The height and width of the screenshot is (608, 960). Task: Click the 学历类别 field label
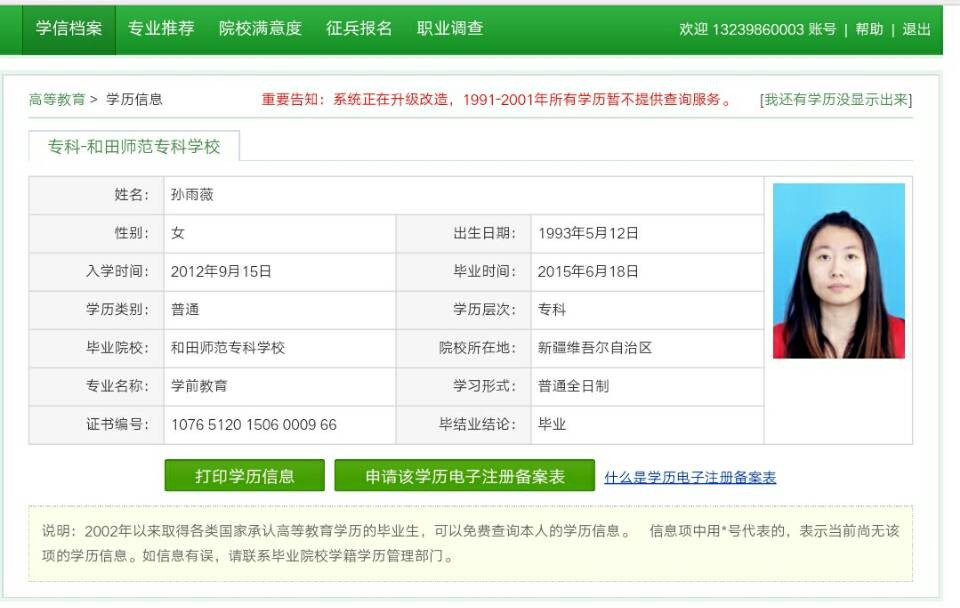pyautogui.click(x=118, y=309)
